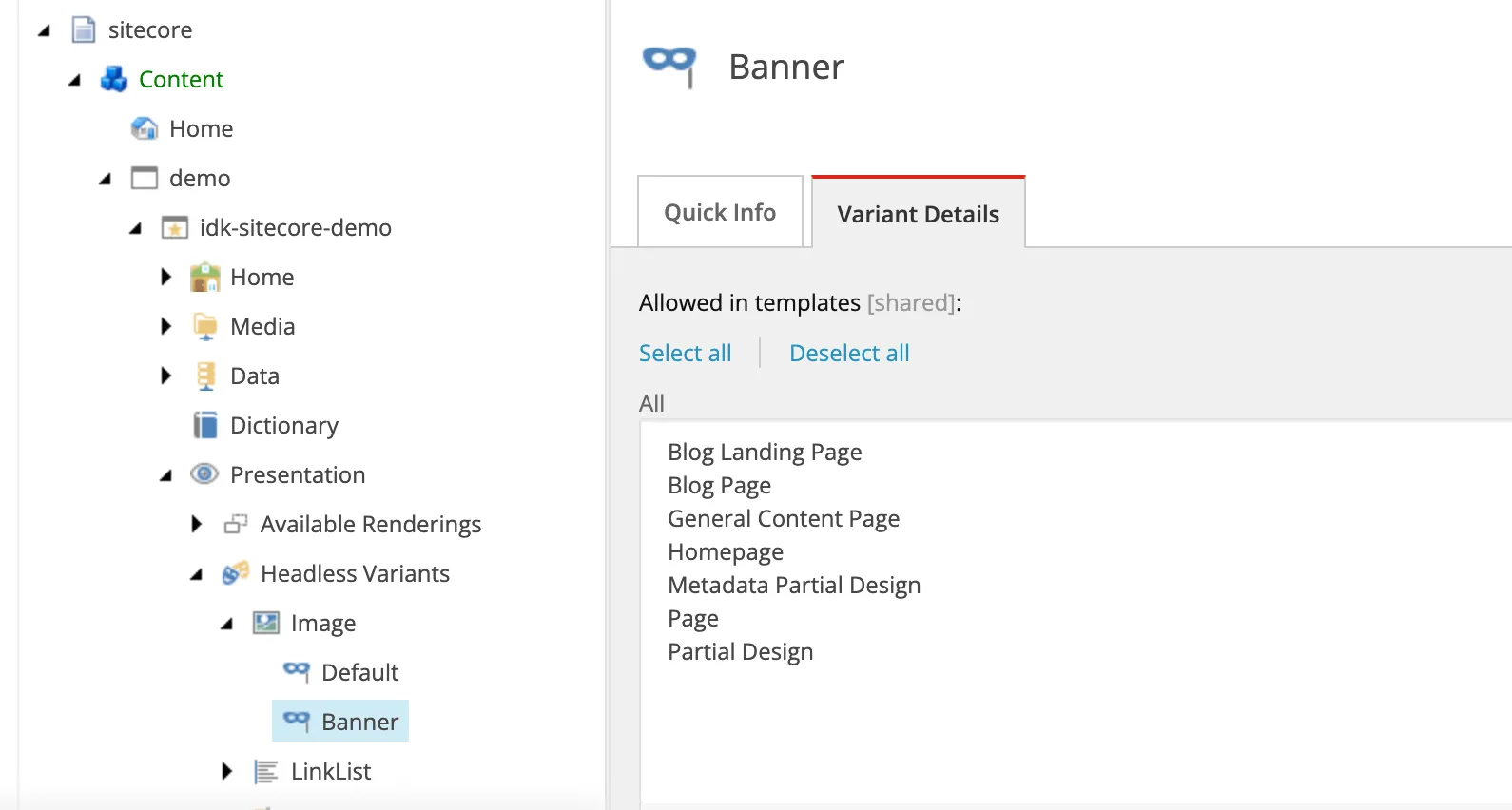The width and height of the screenshot is (1512, 810).
Task: Click the demo window icon
Action: 145,178
